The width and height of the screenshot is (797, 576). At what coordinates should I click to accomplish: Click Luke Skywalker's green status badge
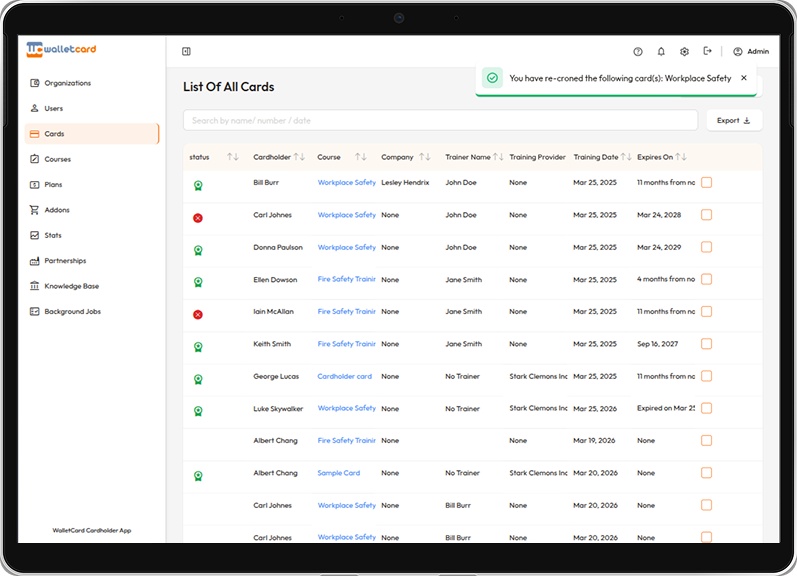198,411
